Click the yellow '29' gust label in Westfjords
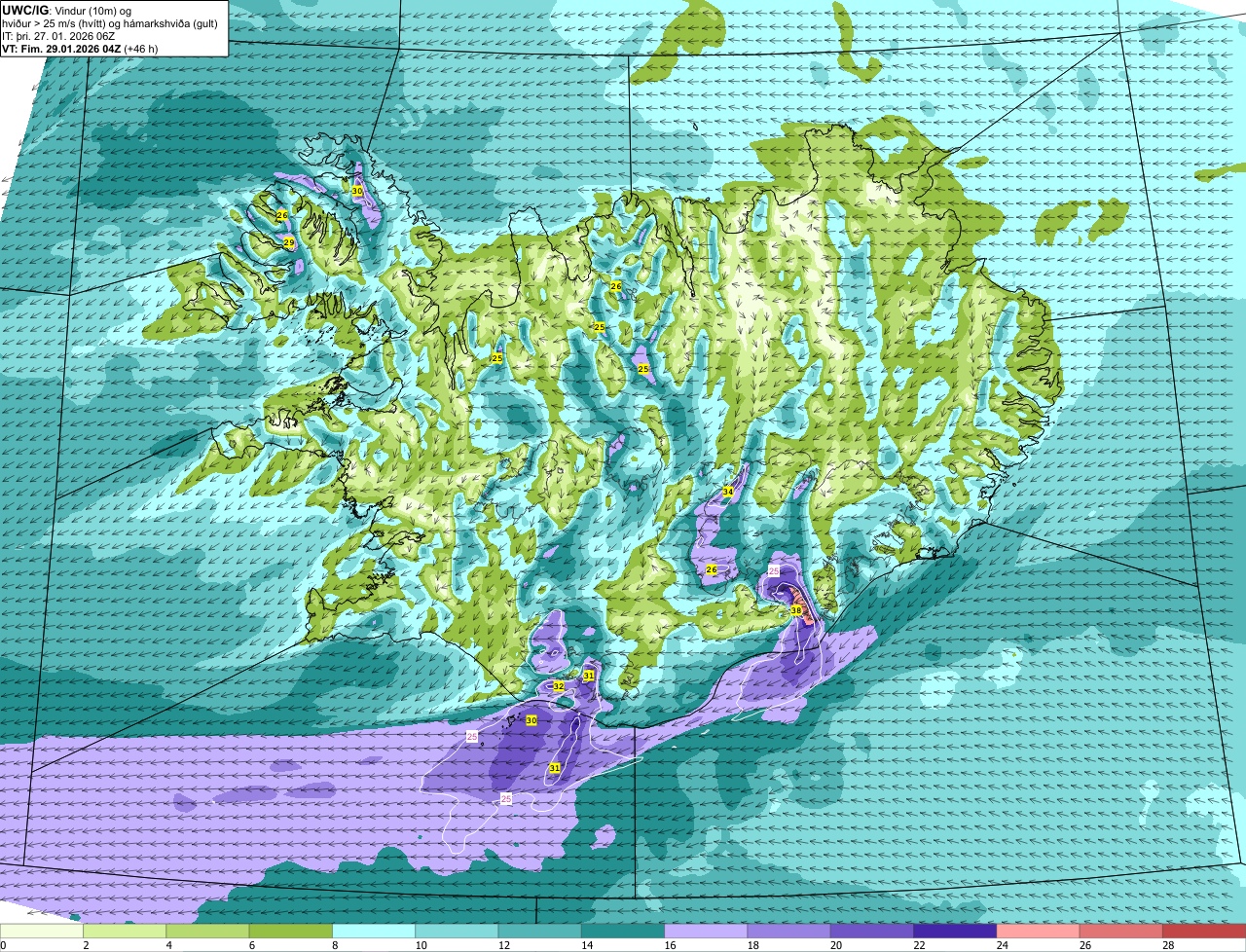Screen dimensions: 1246x952 click(289, 241)
